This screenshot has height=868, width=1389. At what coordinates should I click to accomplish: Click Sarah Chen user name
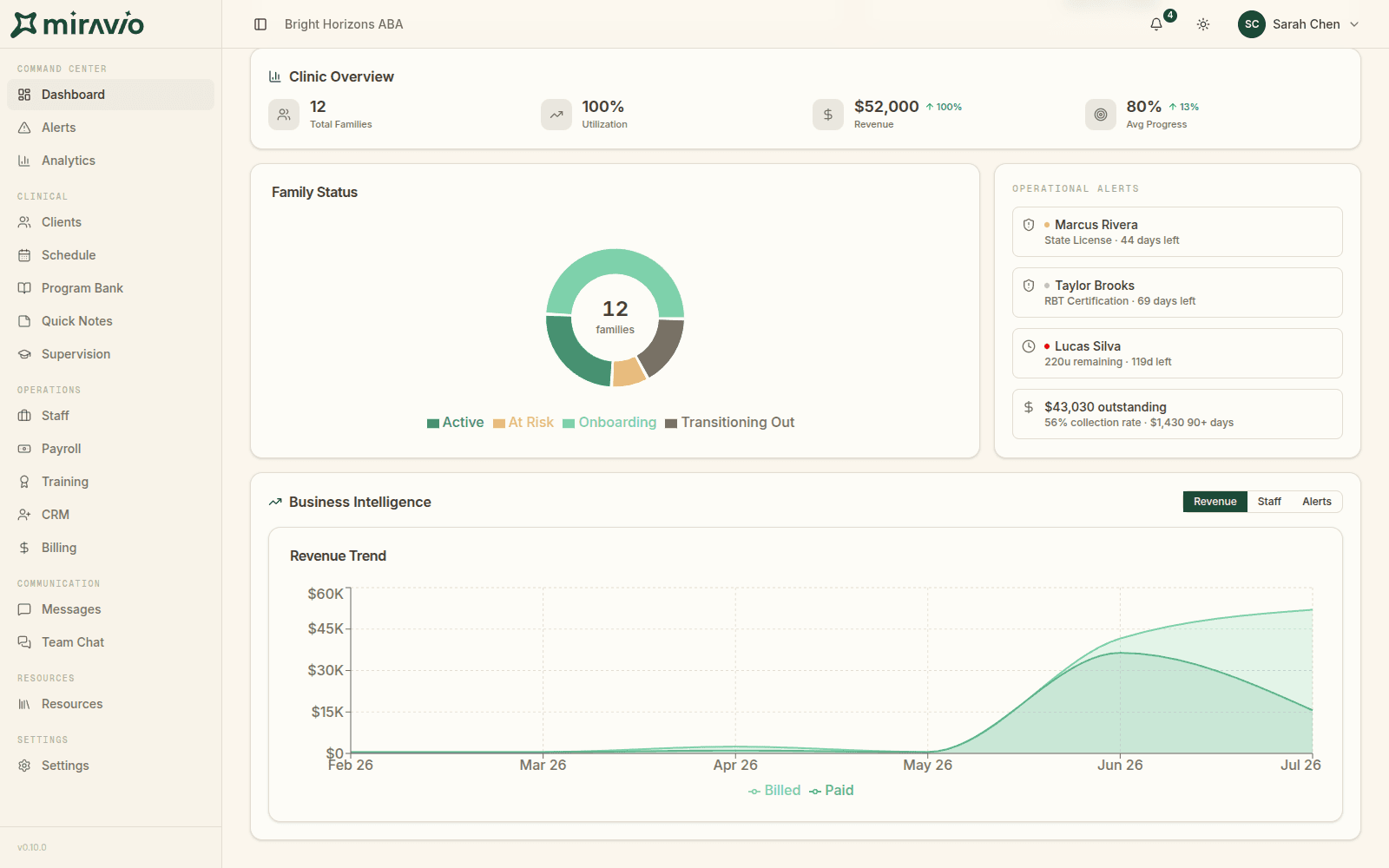pyautogui.click(x=1307, y=24)
